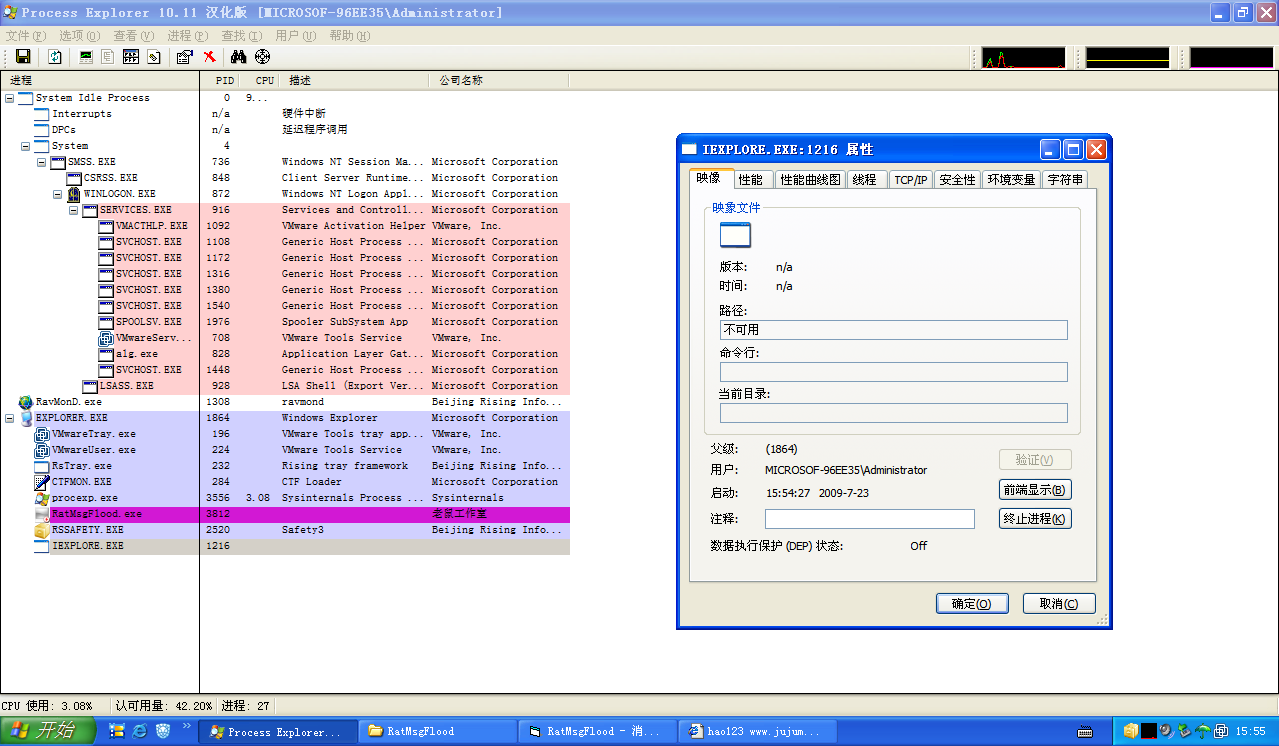This screenshot has height=746, width=1279.
Task: Click the 命令行 text field
Action: [x=894, y=372]
